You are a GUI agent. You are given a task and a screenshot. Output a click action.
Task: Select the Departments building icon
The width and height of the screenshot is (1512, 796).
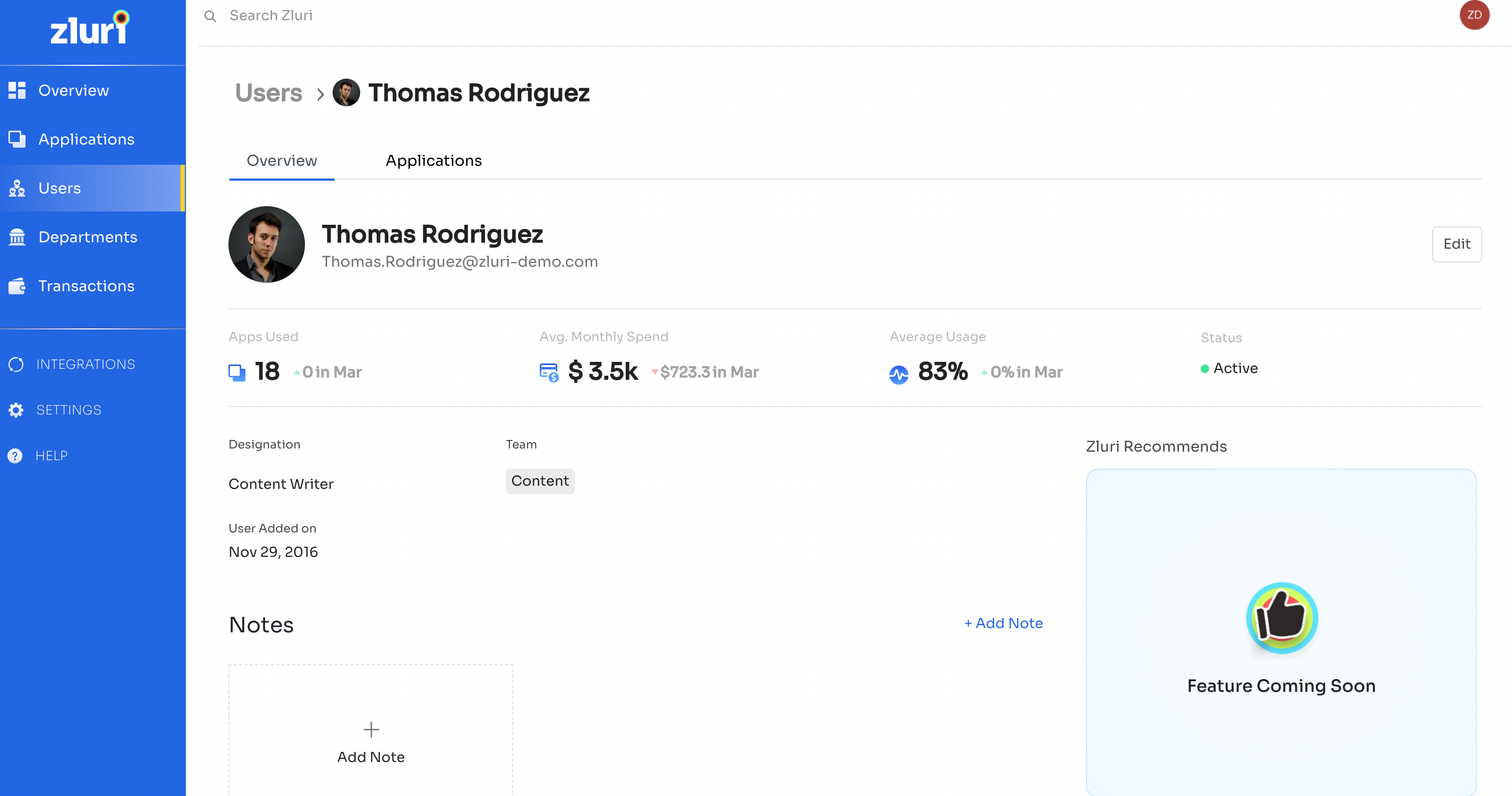17,237
